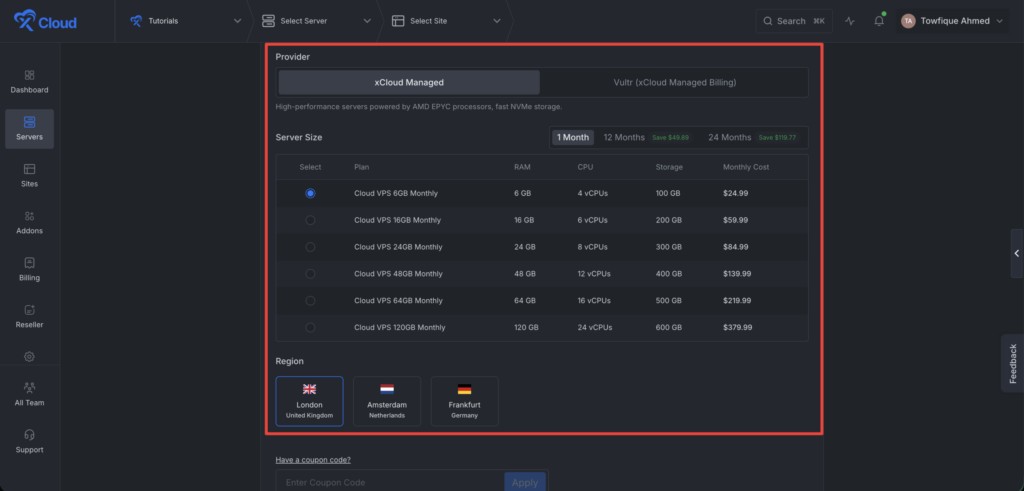Screen dimensions: 1024x491
Task: Click the $24.99 monthly cost cell
Action: pos(735,193)
